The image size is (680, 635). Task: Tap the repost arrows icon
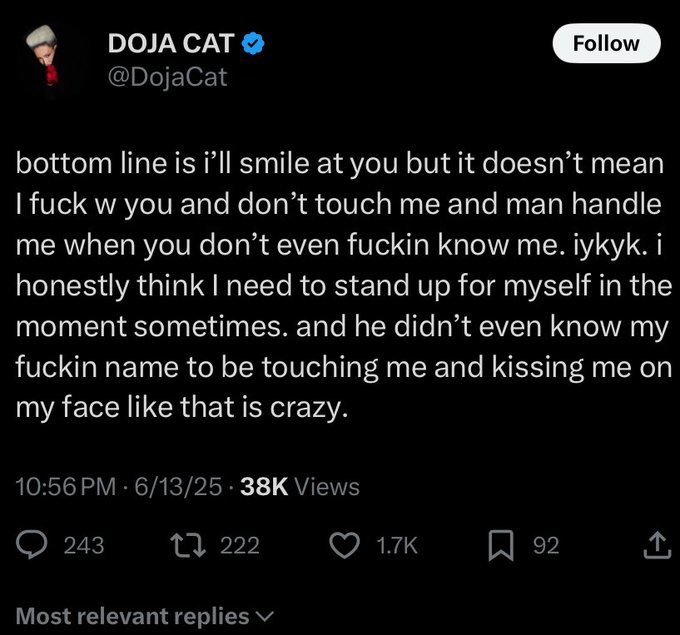(187, 545)
